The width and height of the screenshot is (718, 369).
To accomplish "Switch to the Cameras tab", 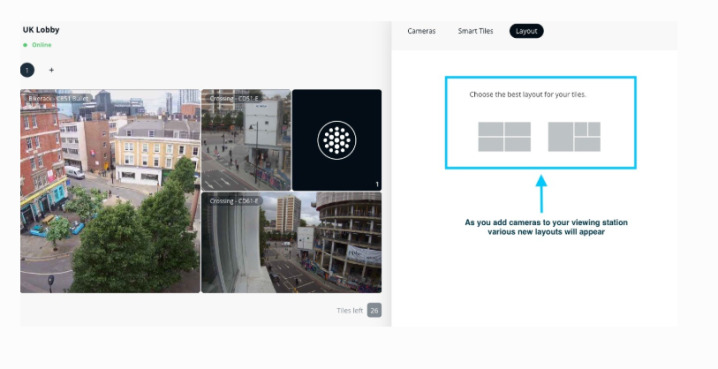I will click(421, 31).
